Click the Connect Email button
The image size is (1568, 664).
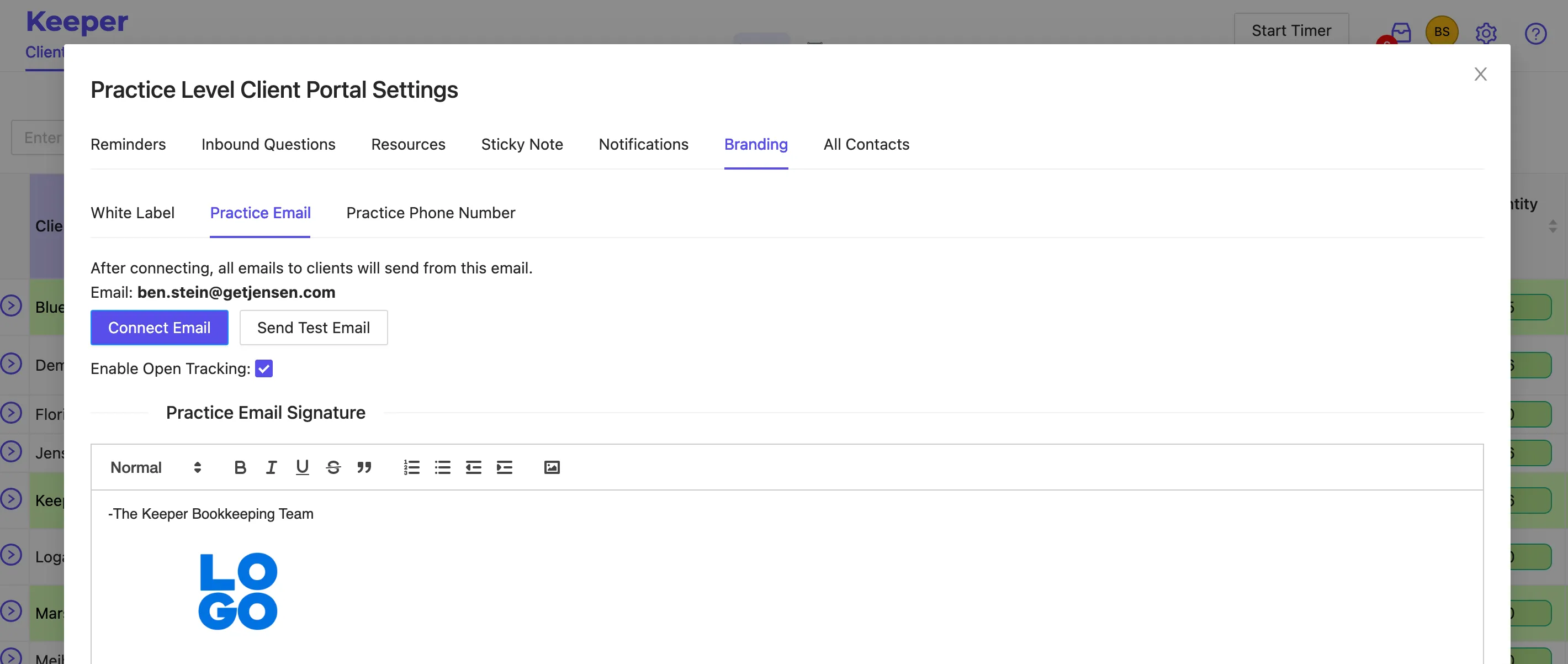click(x=160, y=328)
